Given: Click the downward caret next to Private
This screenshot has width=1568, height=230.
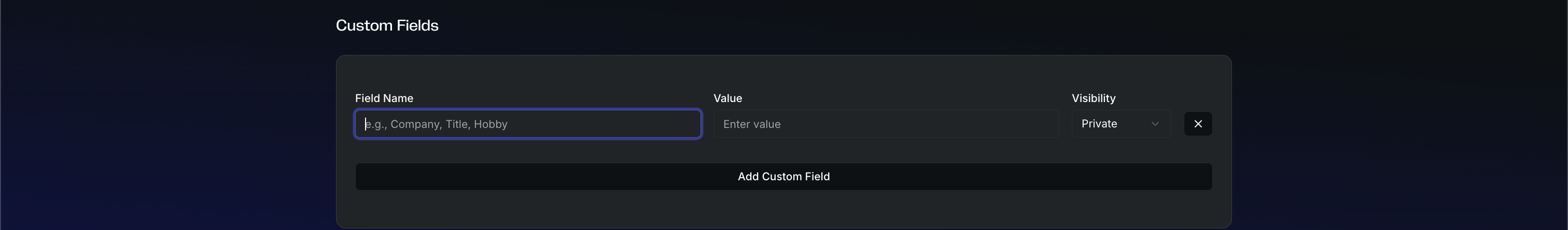Looking at the screenshot, I should pos(1155,124).
